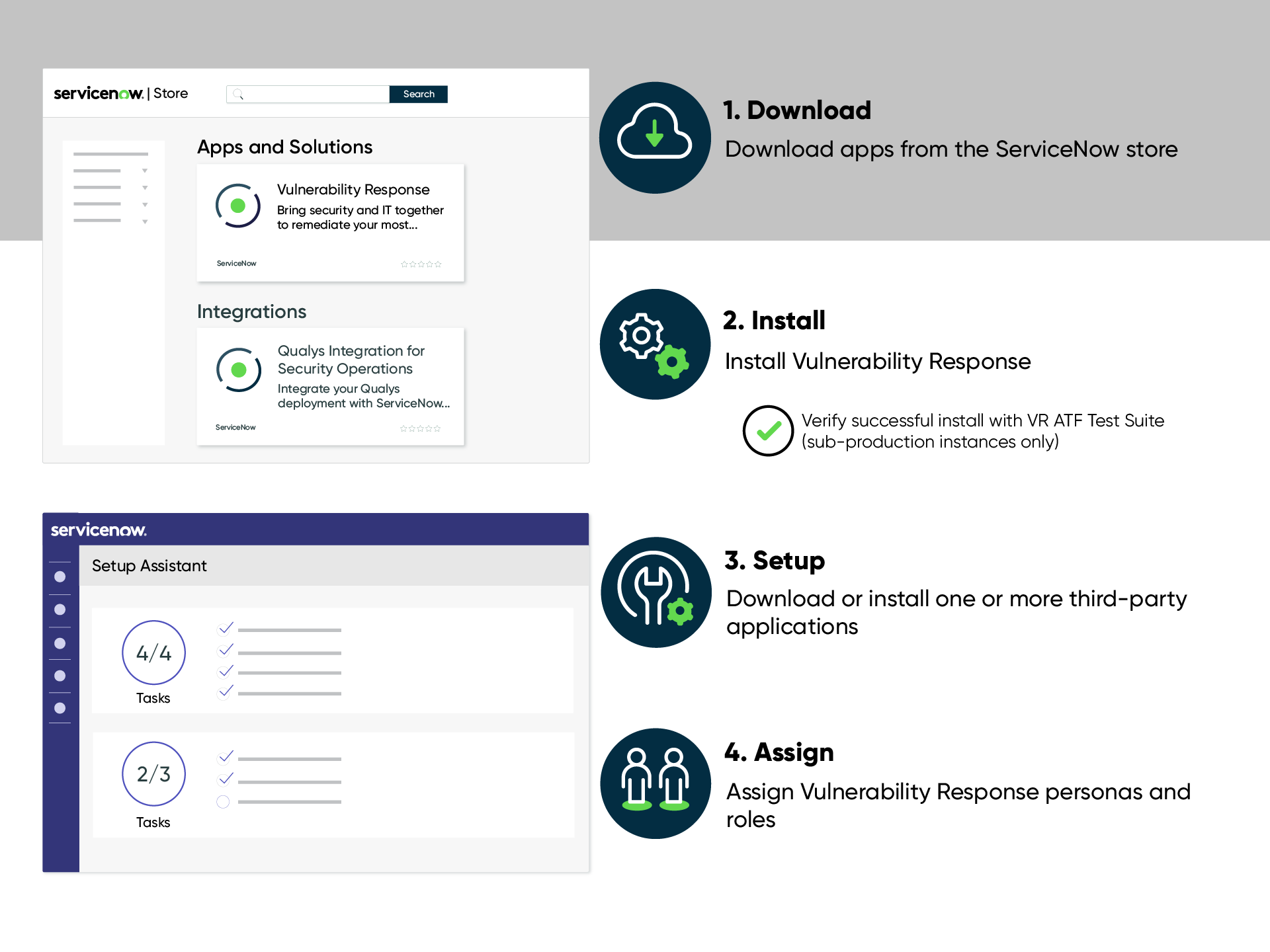Click 'Assign Vulnerability Response personas and roles' text
This screenshot has width=1270, height=952.
click(x=958, y=805)
